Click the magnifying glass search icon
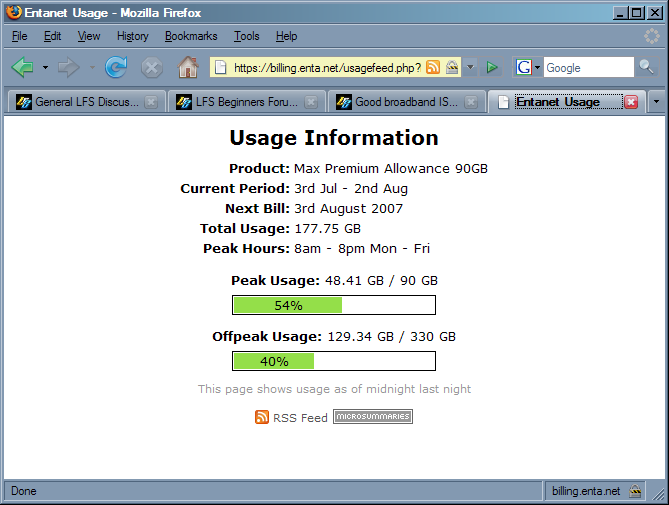669x505 pixels. coord(646,67)
